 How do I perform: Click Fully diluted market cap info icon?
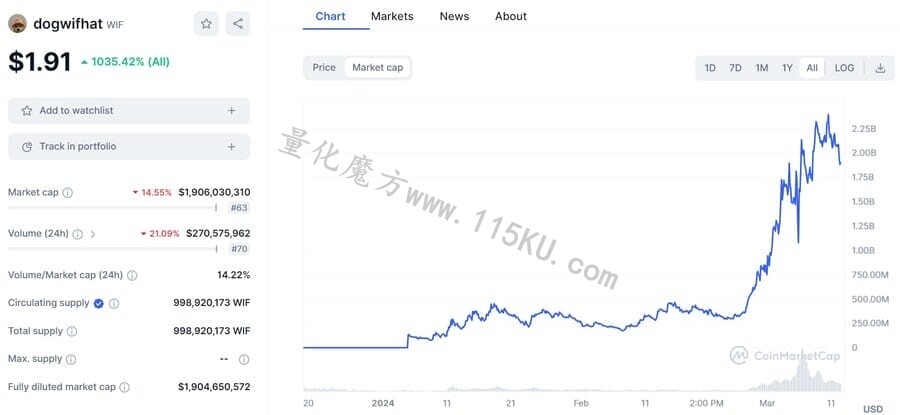pyautogui.click(x=124, y=387)
